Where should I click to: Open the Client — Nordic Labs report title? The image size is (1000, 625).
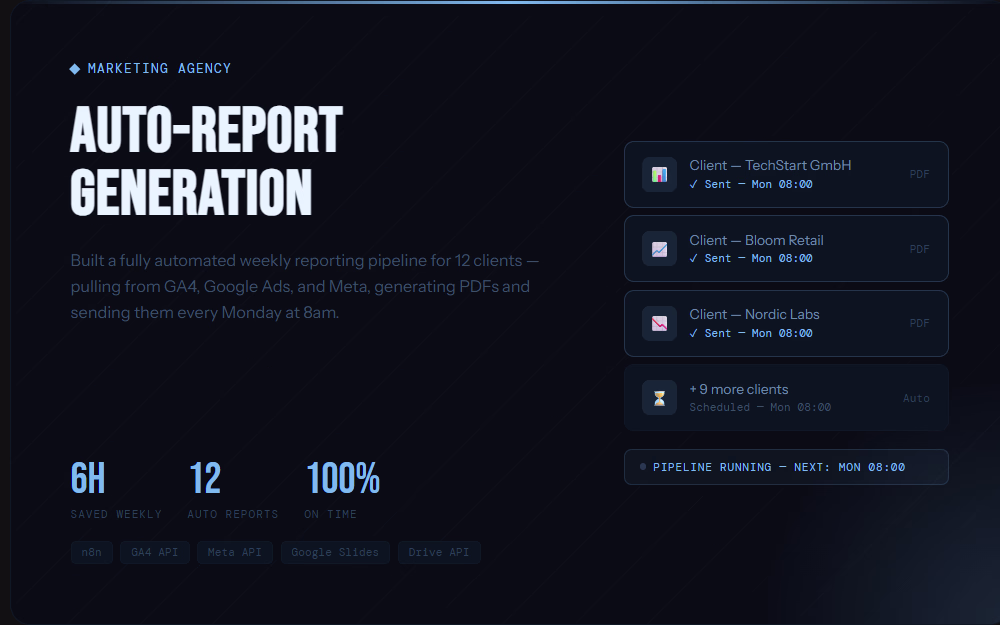point(754,314)
